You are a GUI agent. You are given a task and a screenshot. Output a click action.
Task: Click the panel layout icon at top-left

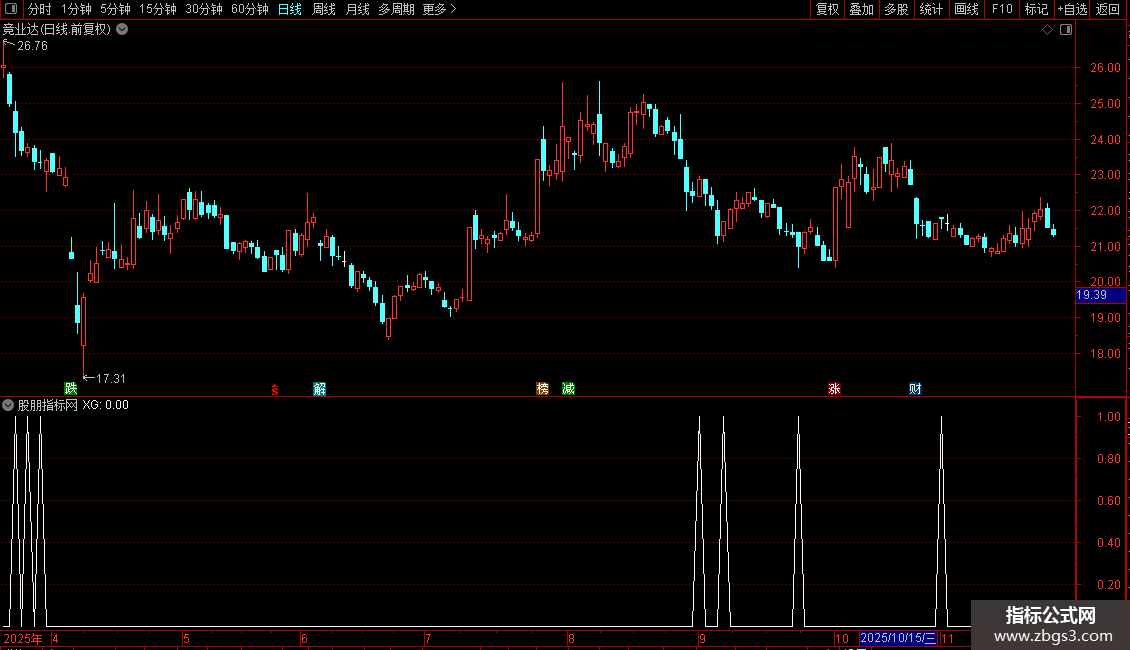click(10, 9)
